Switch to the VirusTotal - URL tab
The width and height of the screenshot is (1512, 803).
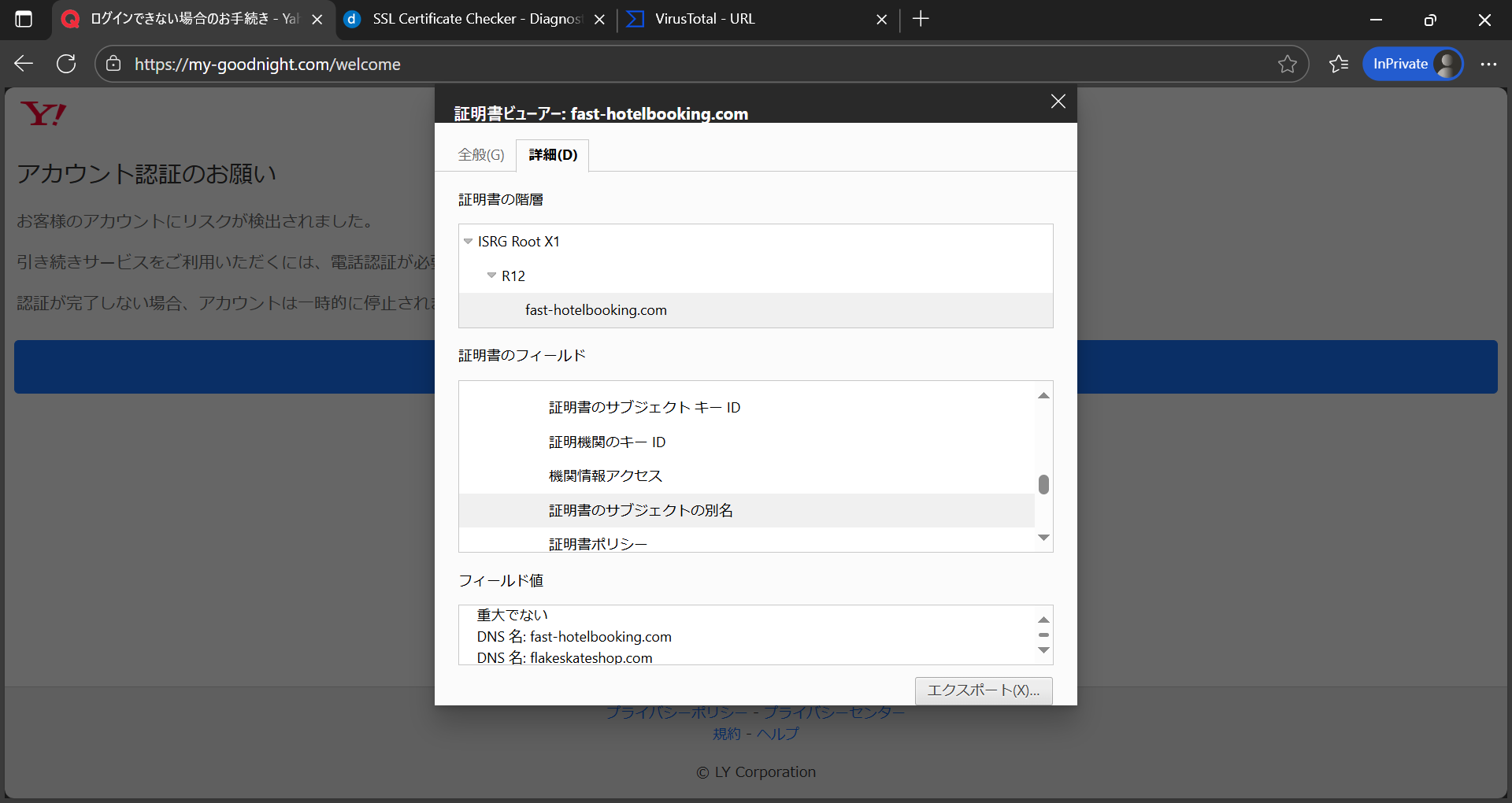click(x=758, y=19)
